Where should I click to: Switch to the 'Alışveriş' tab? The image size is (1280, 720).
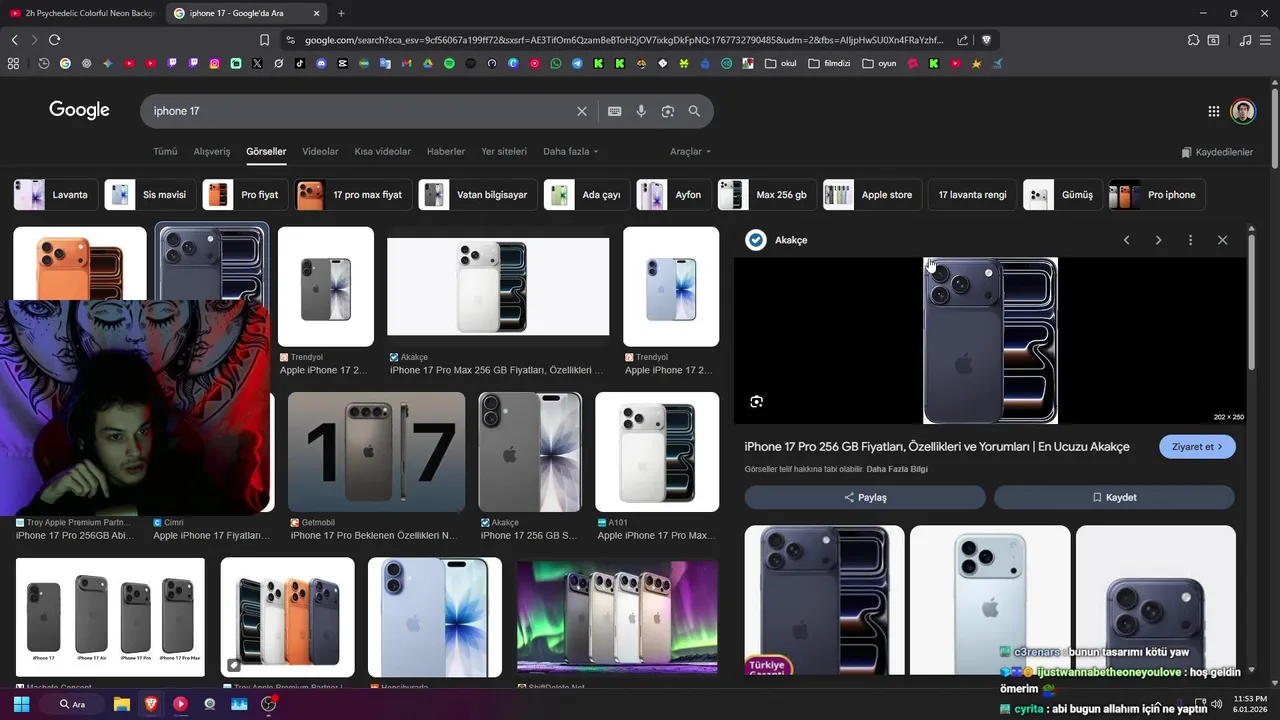pos(212,151)
